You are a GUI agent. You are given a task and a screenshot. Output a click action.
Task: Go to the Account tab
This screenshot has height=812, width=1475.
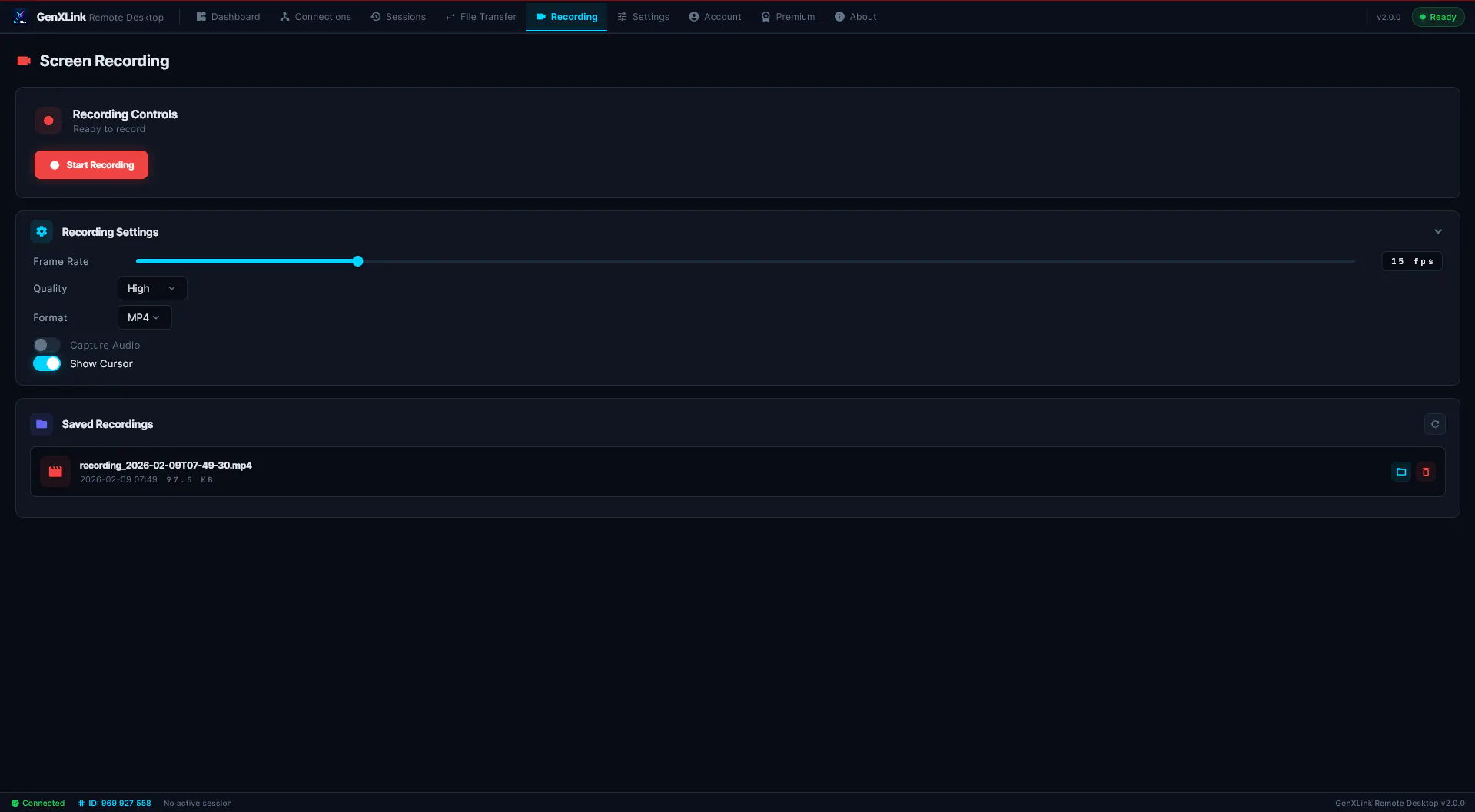[x=715, y=16]
